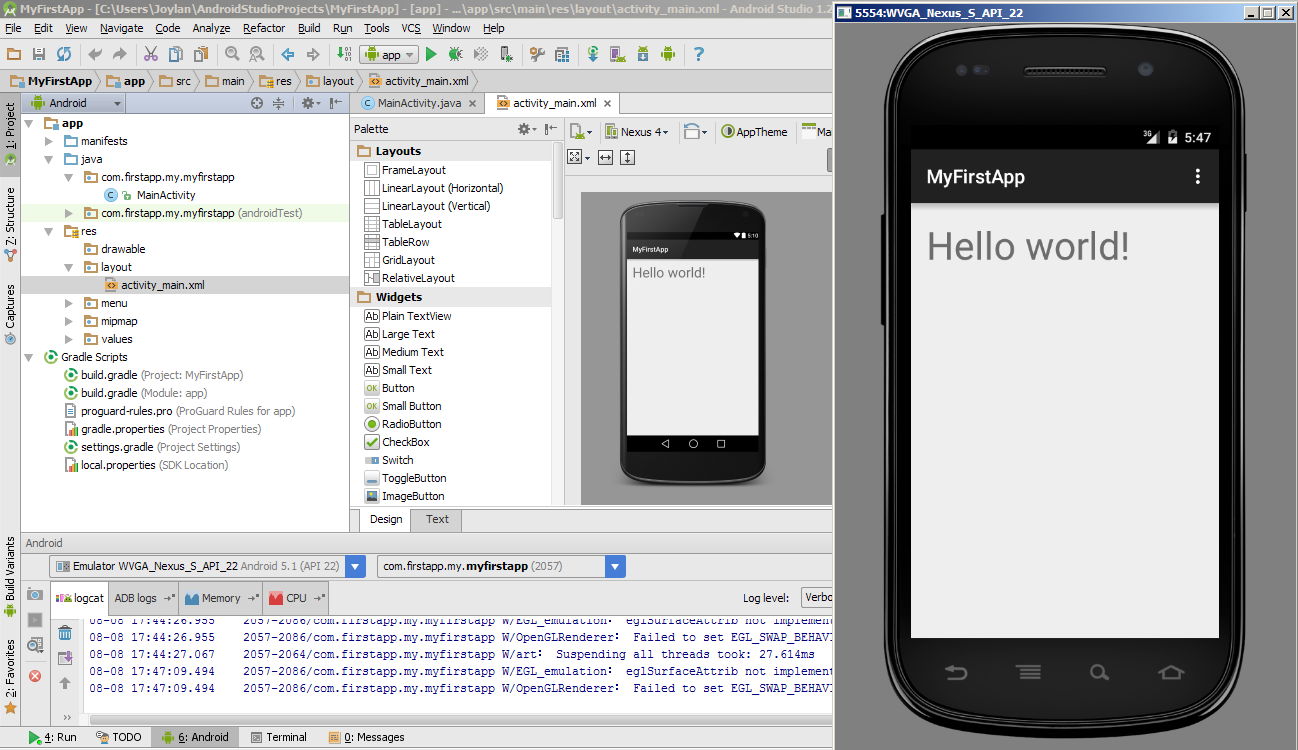Click the Synchronize toolbar icon
Viewport: 1298px width, 750px height.
pyautogui.click(x=63, y=54)
